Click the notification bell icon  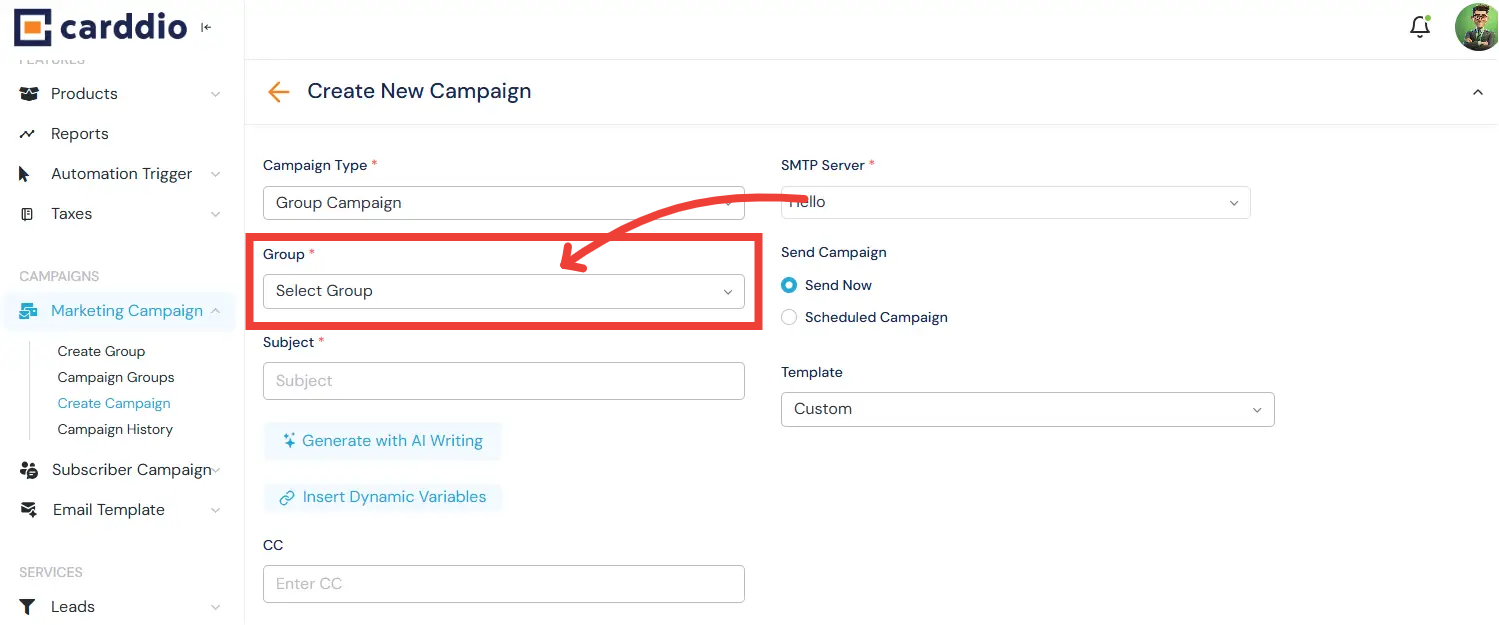point(1420,27)
